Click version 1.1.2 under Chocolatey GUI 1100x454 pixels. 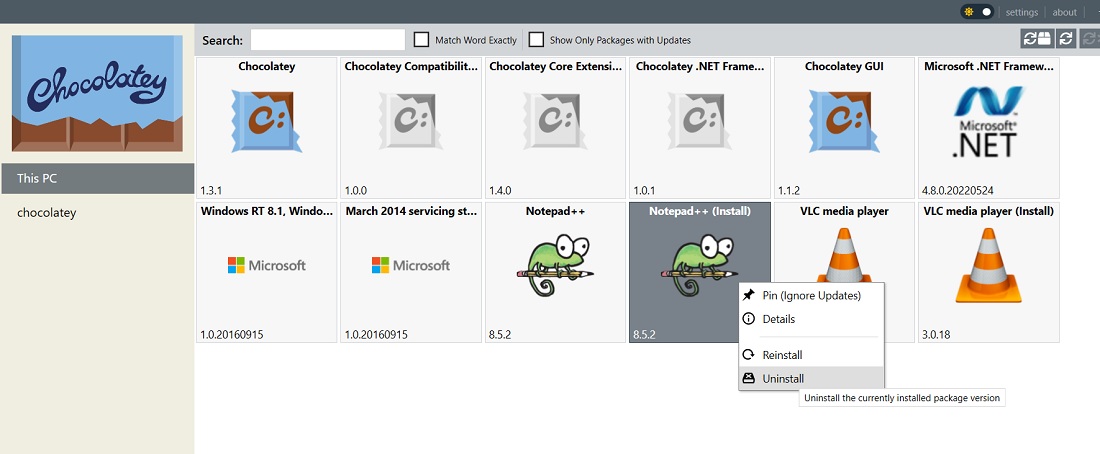[789, 190]
